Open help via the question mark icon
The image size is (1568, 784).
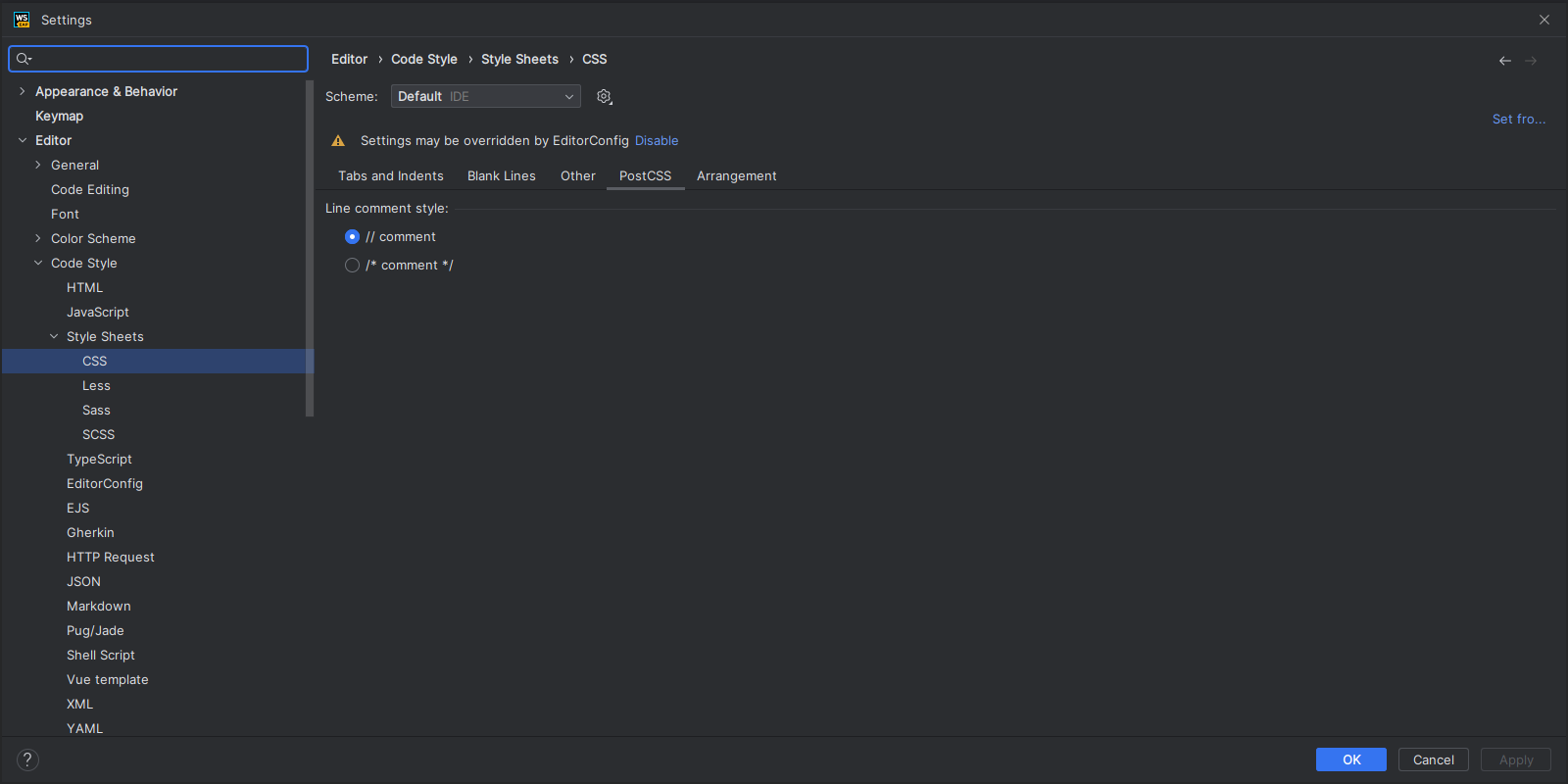(x=27, y=759)
